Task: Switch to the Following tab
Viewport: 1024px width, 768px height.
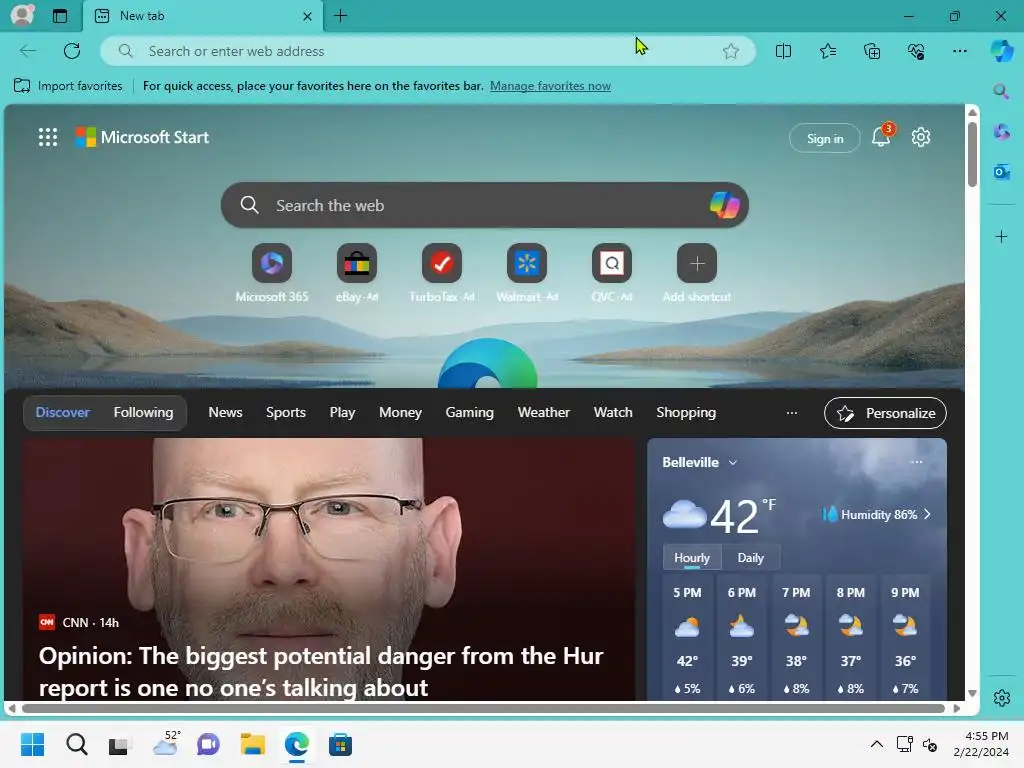Action: tap(143, 412)
